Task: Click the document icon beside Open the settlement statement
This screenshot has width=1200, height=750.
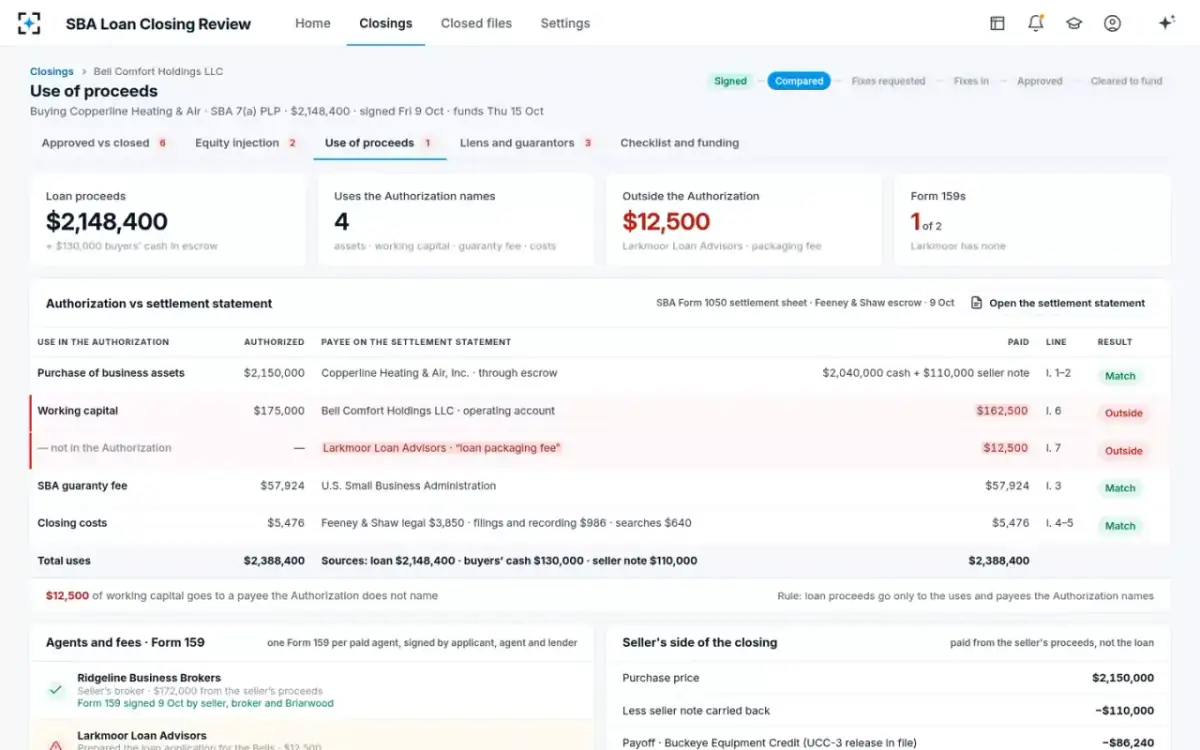Action: coord(977,303)
